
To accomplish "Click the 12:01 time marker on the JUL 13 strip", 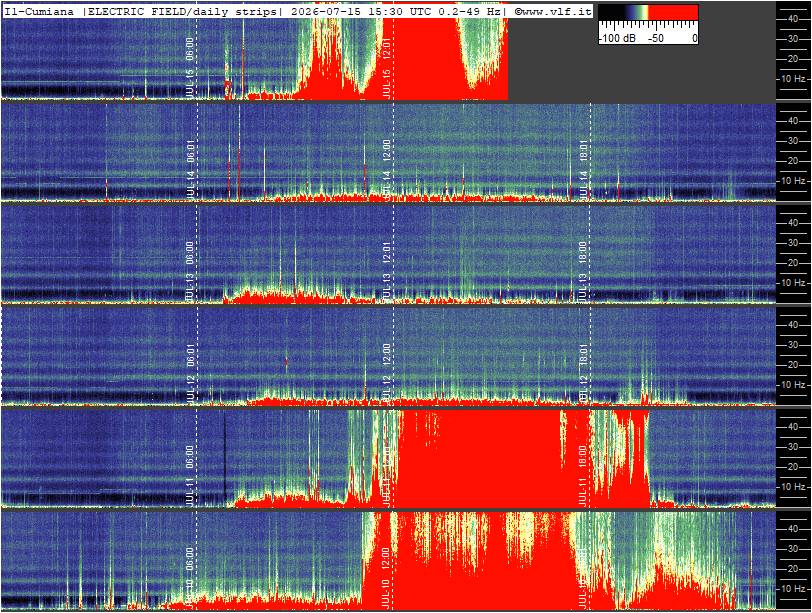I will click(x=386, y=252).
